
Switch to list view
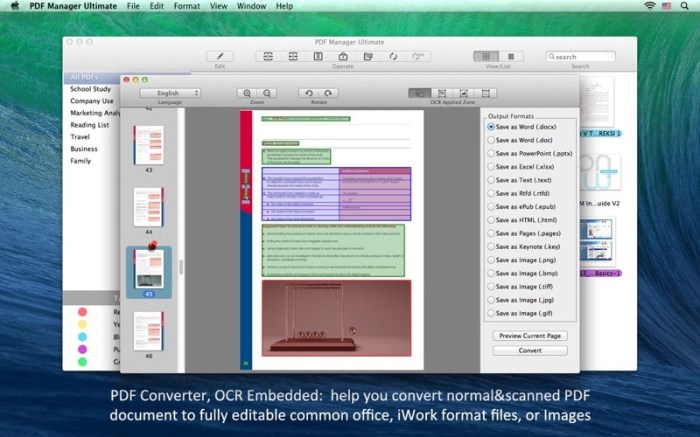coord(511,56)
